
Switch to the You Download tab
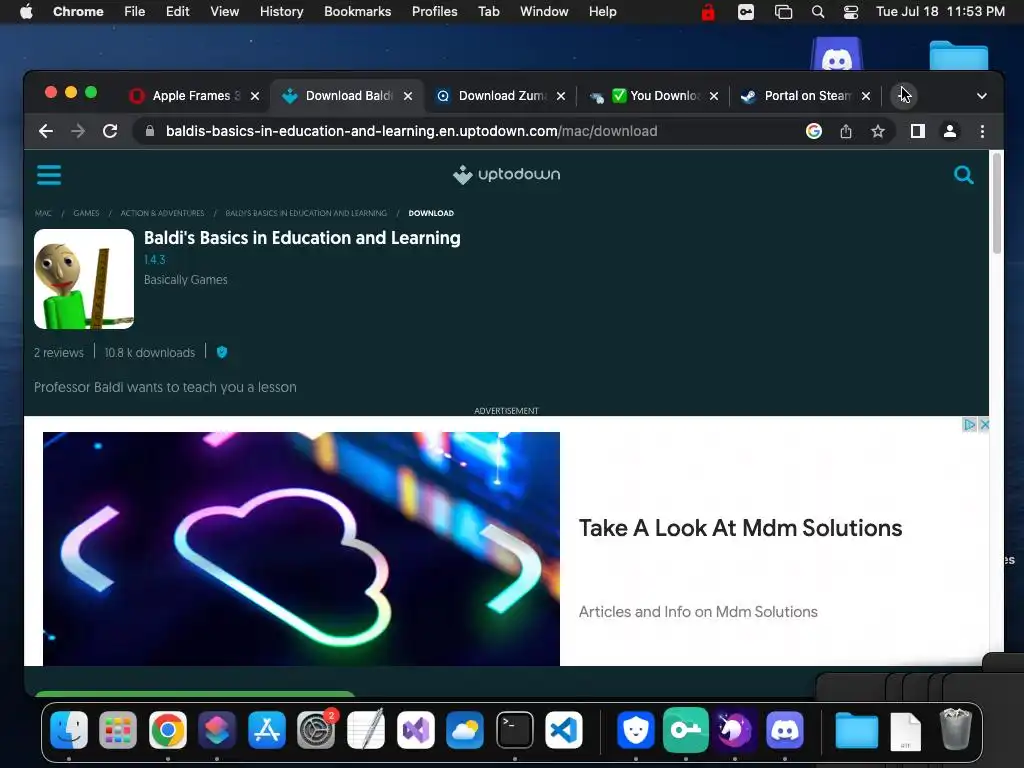click(655, 96)
